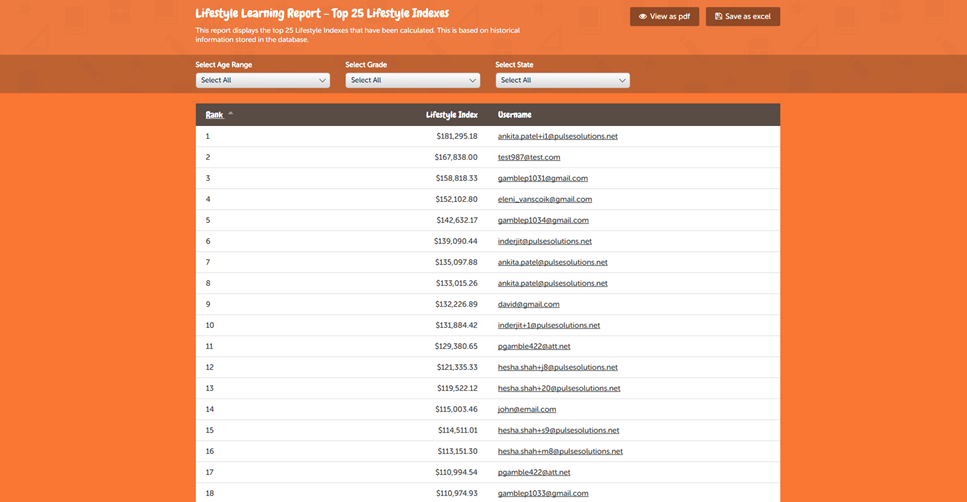Select hesha.shah+20@pulsesolutions.net username link
This screenshot has width=967, height=502.
pyautogui.click(x=559, y=388)
